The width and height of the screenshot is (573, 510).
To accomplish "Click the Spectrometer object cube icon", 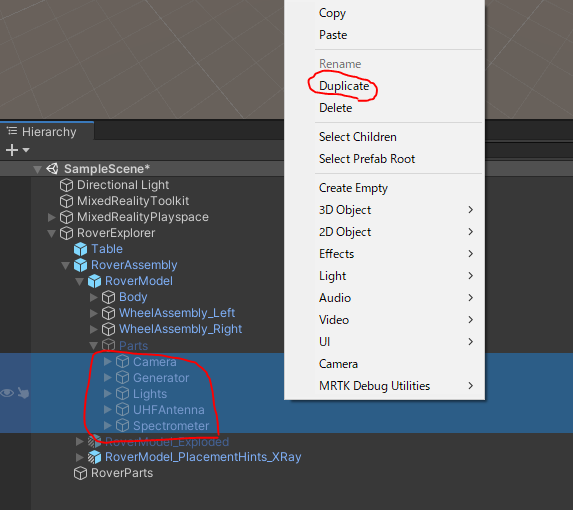I will pos(122,426).
